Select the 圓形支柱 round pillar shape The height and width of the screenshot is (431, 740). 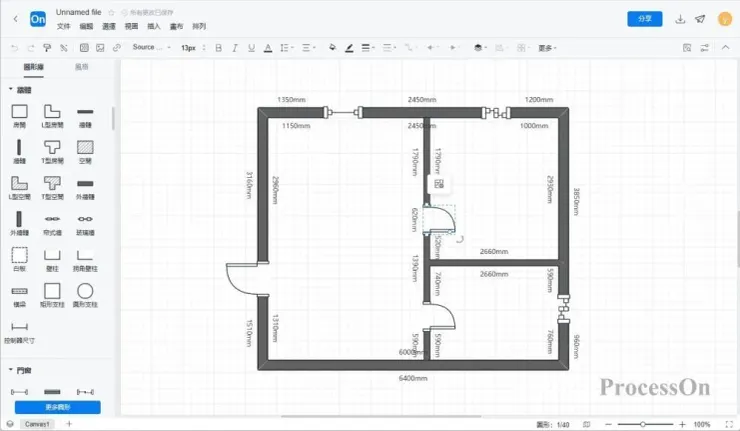[85, 295]
